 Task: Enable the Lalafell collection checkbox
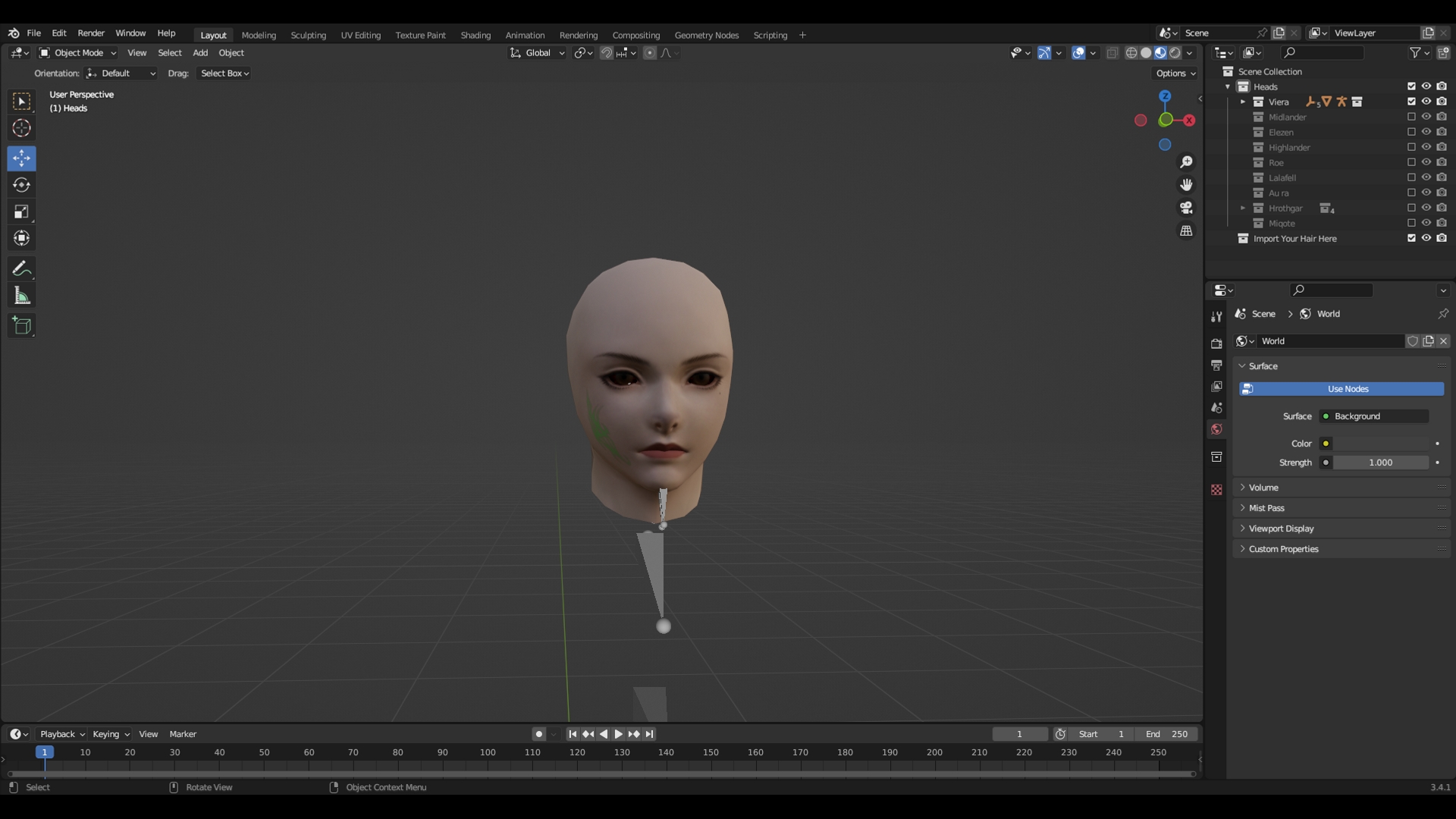pos(1411,177)
